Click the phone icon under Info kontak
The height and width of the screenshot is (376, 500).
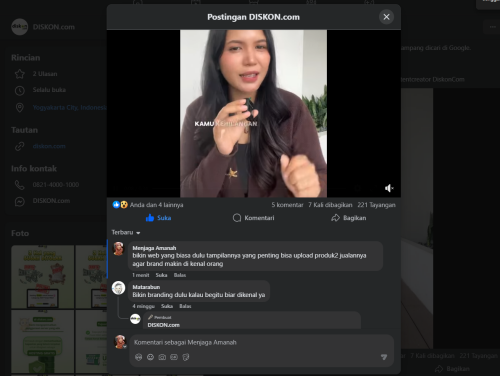(x=20, y=185)
